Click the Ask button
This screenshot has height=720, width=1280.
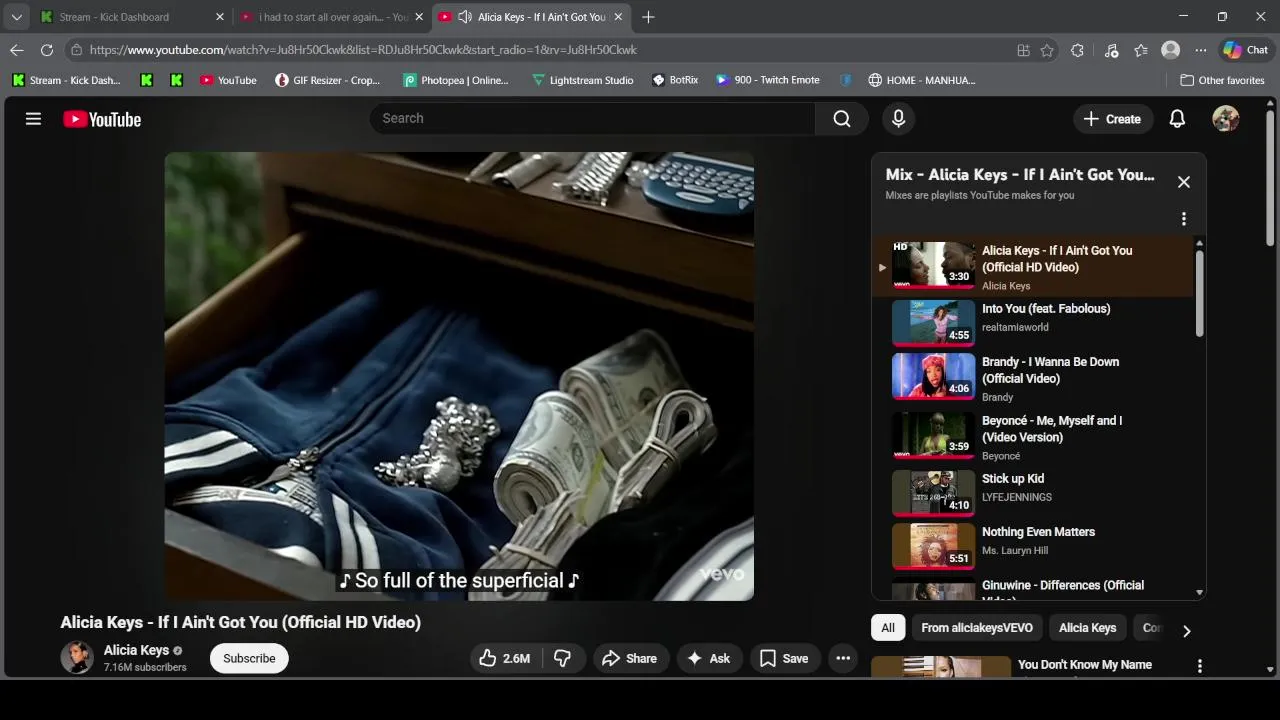click(x=709, y=658)
